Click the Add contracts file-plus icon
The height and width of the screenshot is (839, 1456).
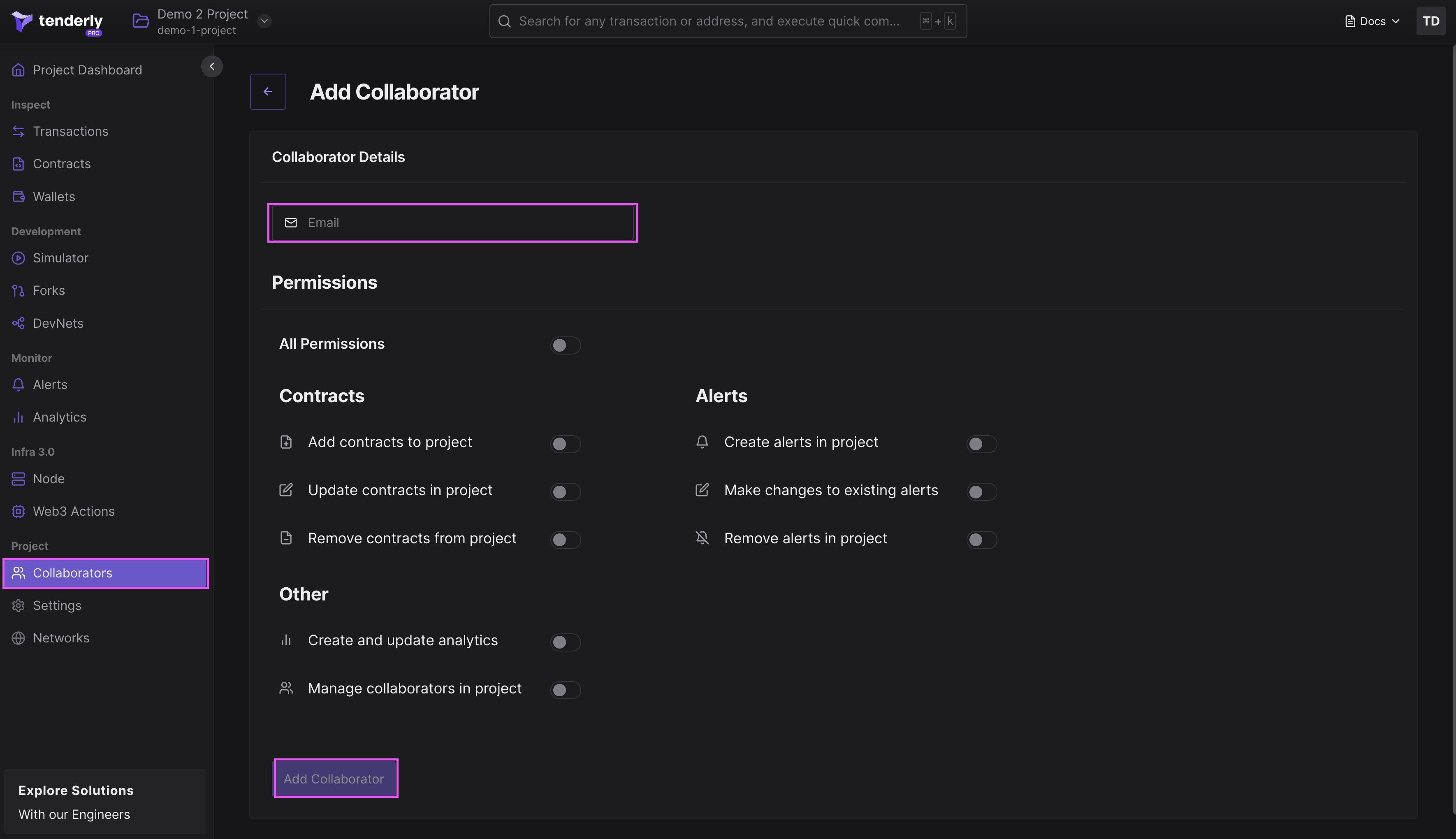coord(286,442)
